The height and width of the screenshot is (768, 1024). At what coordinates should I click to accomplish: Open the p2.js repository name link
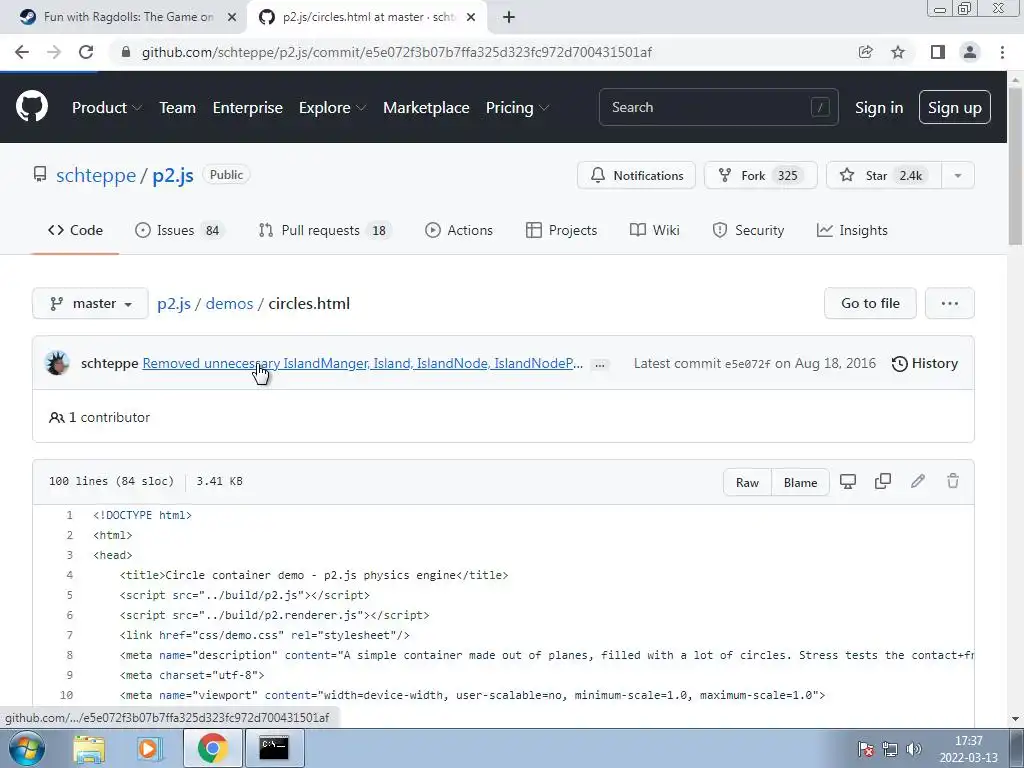point(173,176)
